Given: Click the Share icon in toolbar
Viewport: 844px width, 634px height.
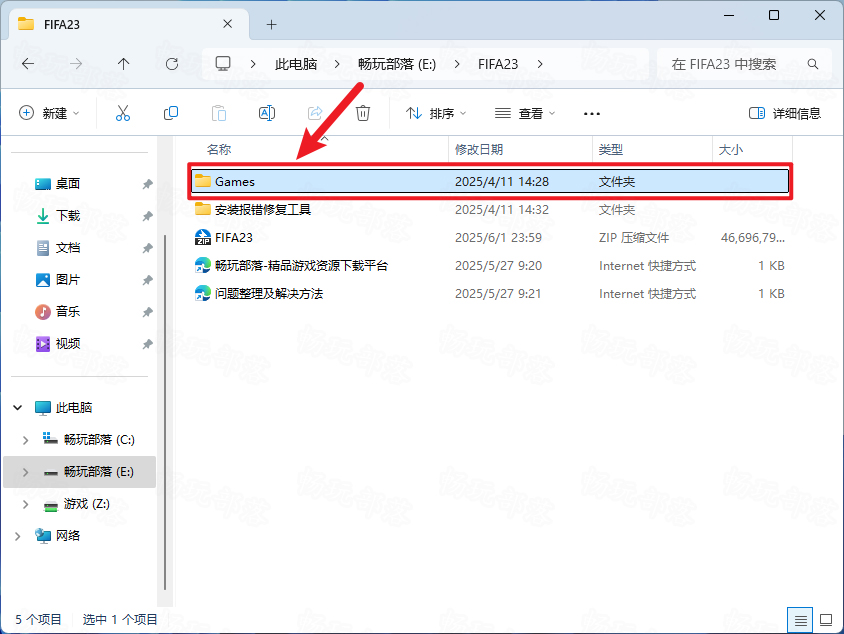Looking at the screenshot, I should pyautogui.click(x=315, y=113).
